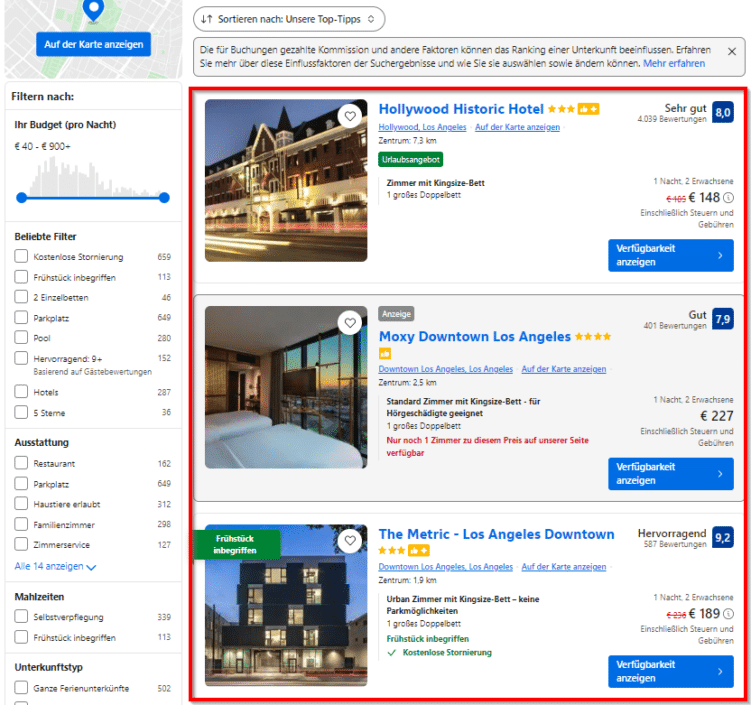
Task: Check the Pool filter box
Action: 21,337
